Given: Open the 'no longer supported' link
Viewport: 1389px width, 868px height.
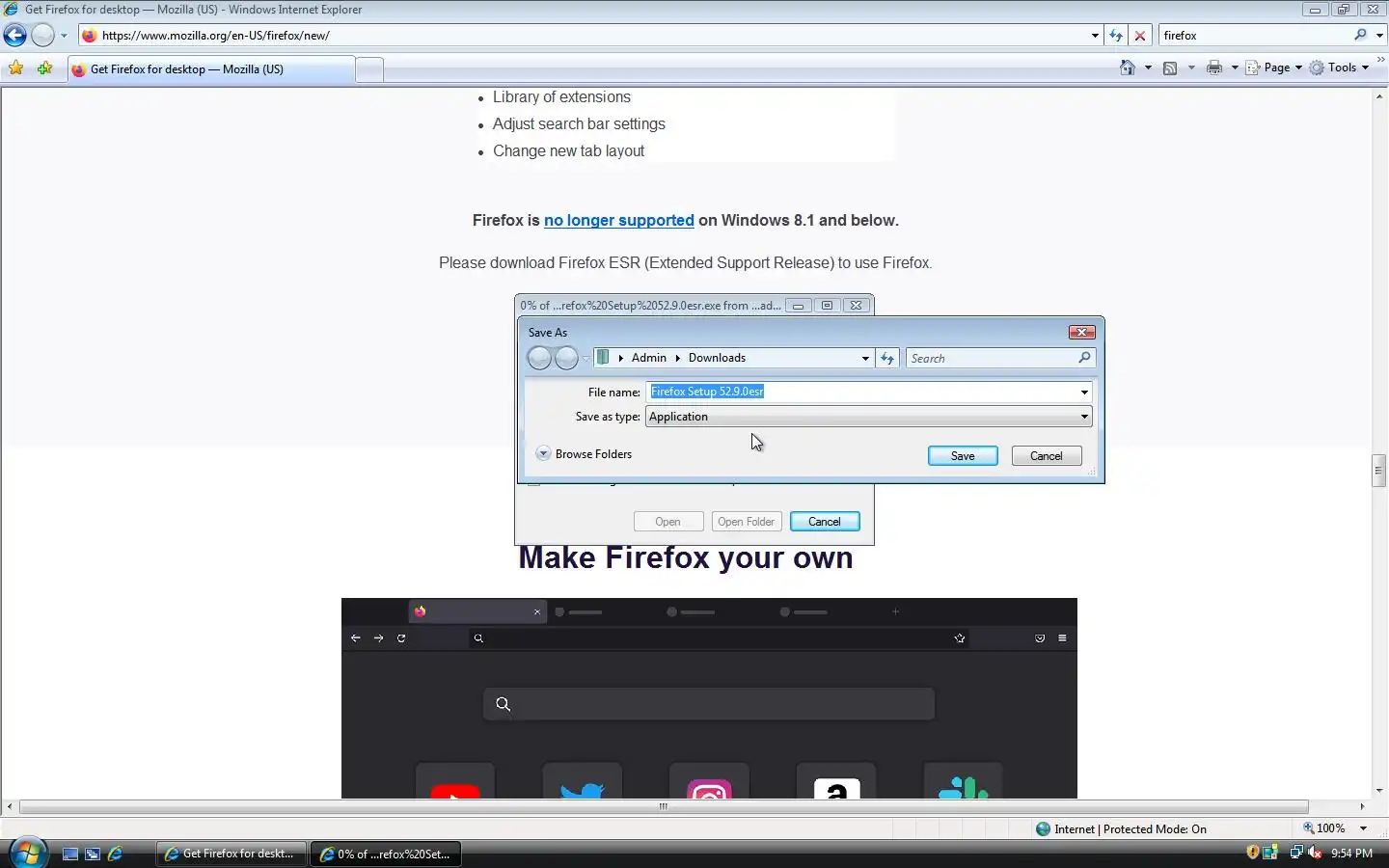Looking at the screenshot, I should [618, 220].
